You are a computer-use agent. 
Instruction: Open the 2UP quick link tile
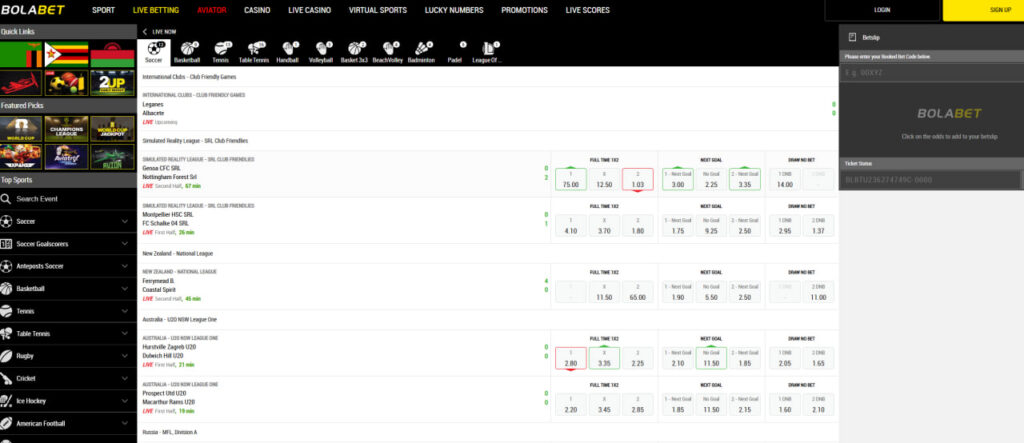[112, 83]
